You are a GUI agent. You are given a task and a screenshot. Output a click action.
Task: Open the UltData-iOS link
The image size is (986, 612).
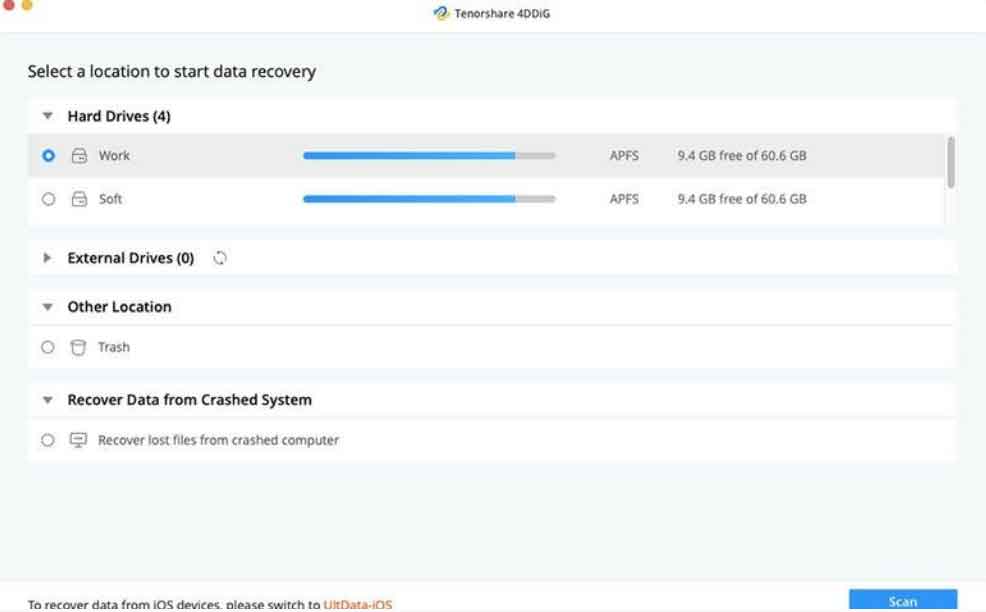pyautogui.click(x=358, y=604)
